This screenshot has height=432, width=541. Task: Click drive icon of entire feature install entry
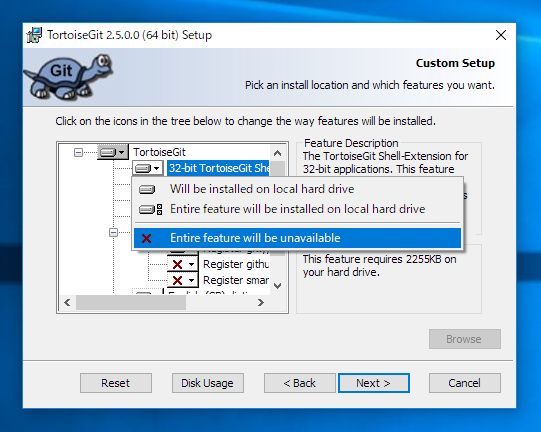click(150, 209)
